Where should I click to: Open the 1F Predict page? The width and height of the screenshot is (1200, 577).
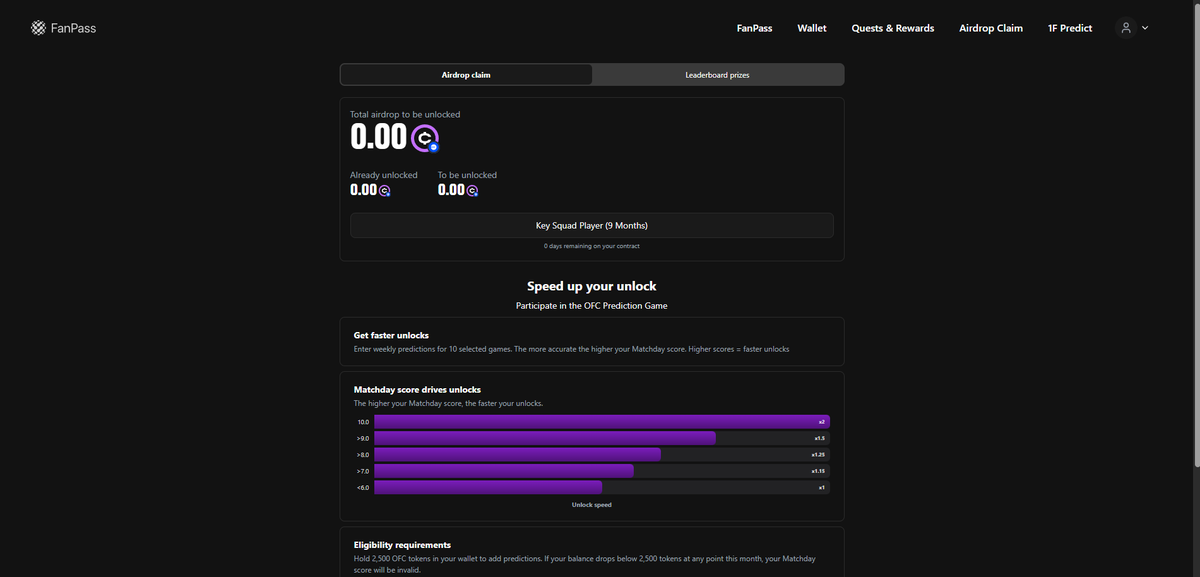pyautogui.click(x=1070, y=28)
